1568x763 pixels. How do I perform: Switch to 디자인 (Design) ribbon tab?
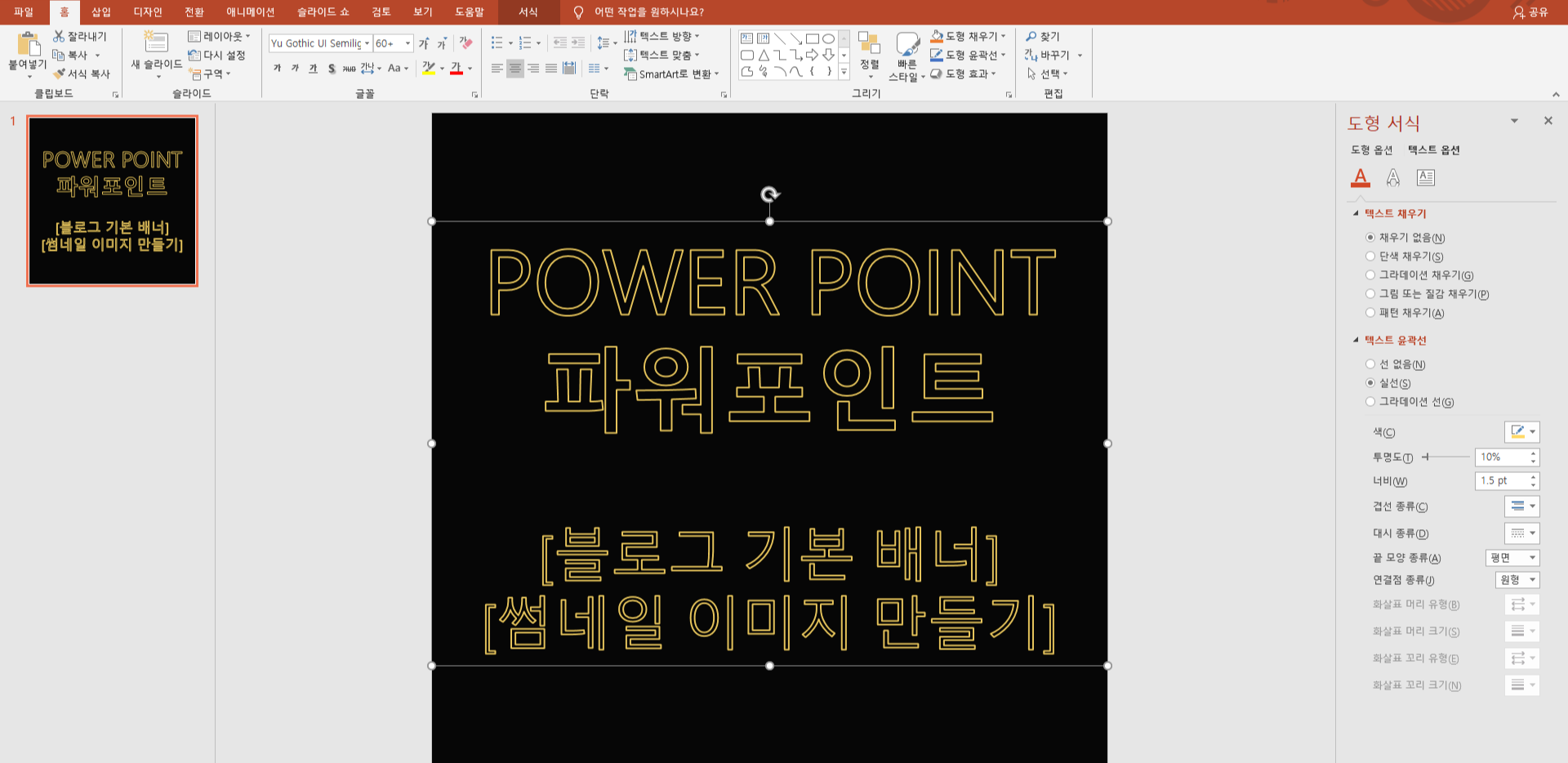[x=148, y=12]
